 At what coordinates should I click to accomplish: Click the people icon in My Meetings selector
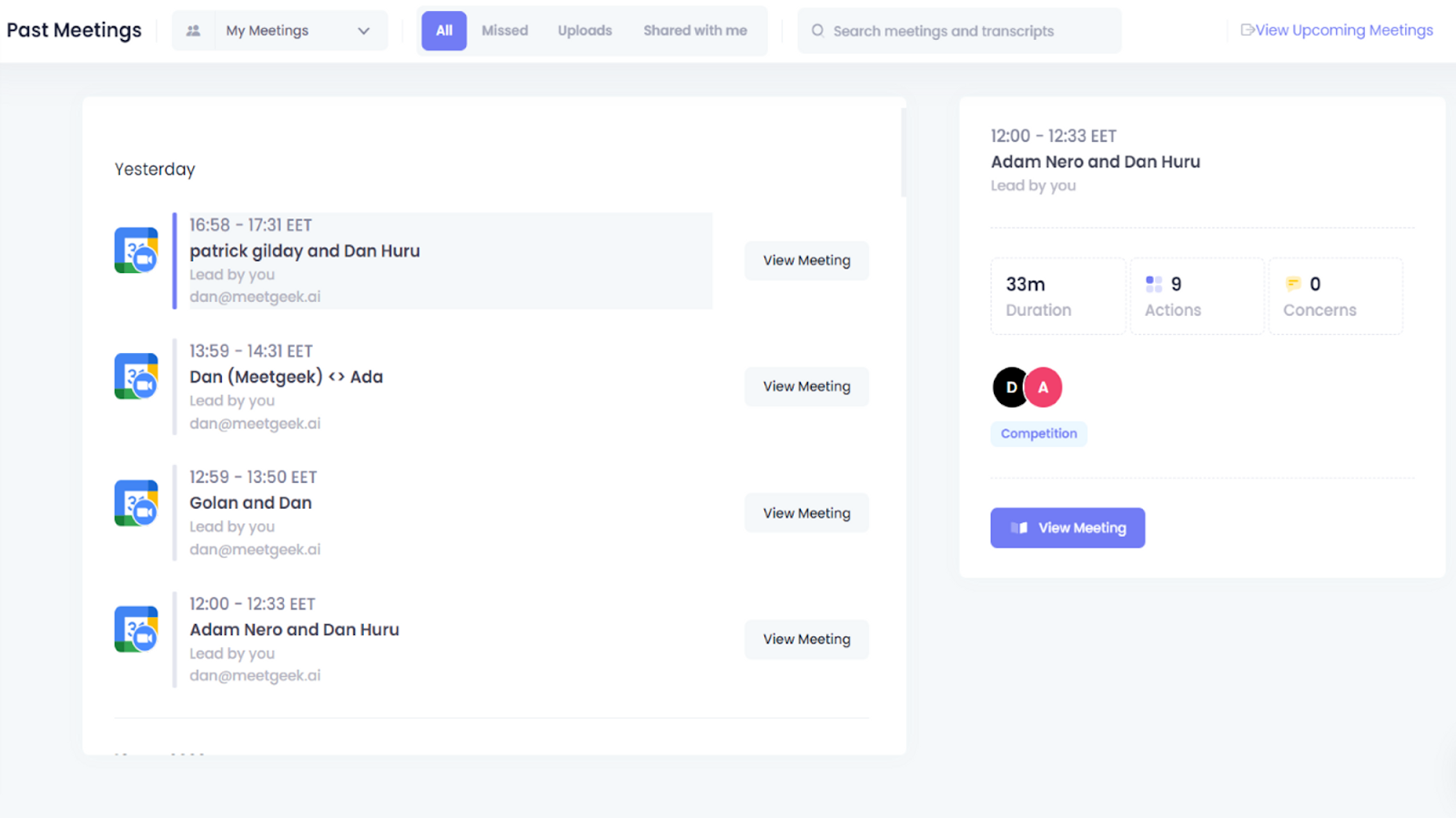pyautogui.click(x=193, y=31)
